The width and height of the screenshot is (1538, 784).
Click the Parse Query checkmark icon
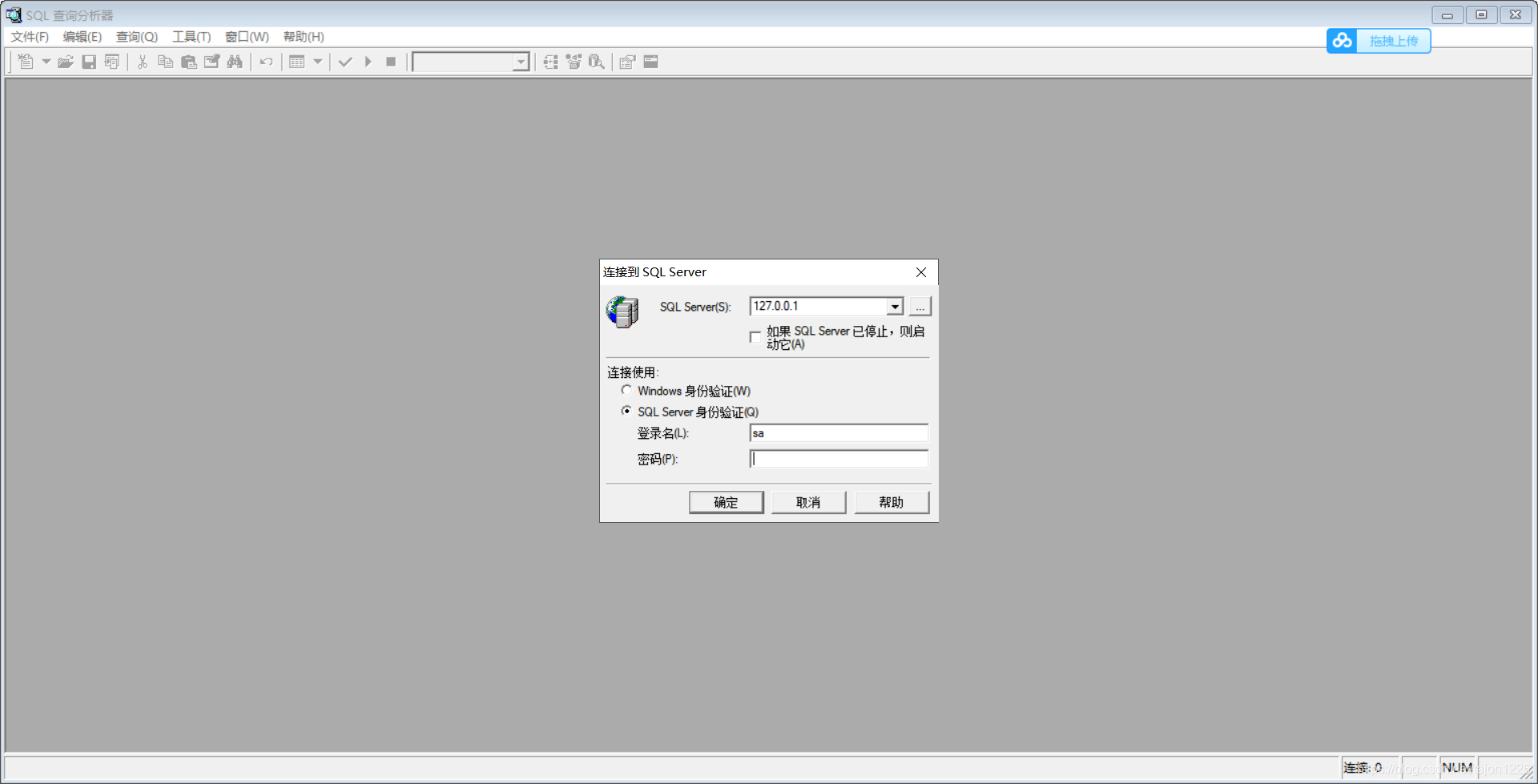[x=345, y=62]
